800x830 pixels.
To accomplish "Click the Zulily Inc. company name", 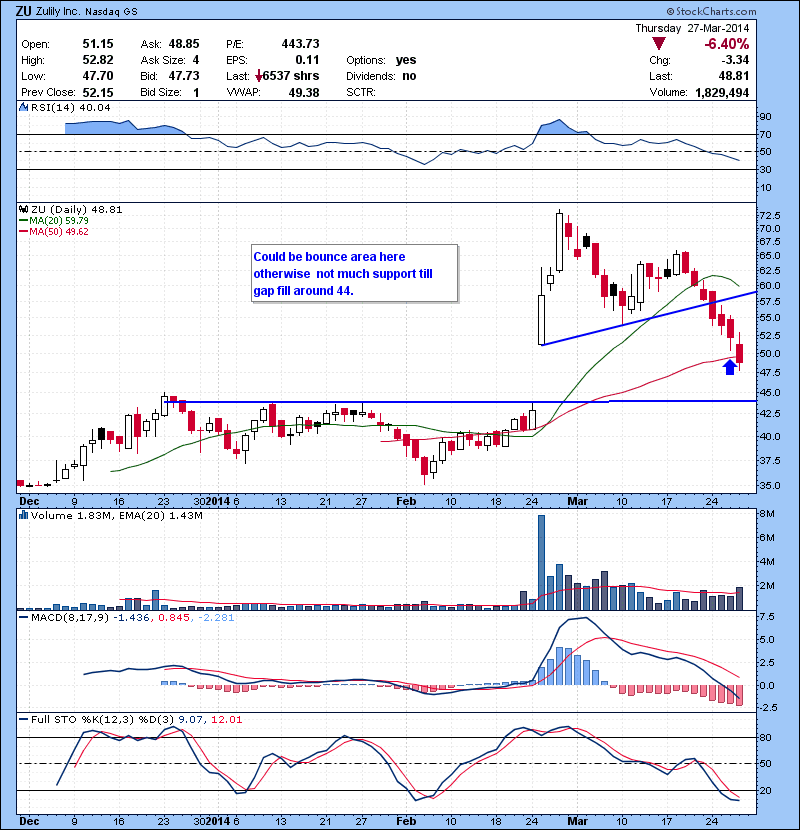I will (57, 11).
